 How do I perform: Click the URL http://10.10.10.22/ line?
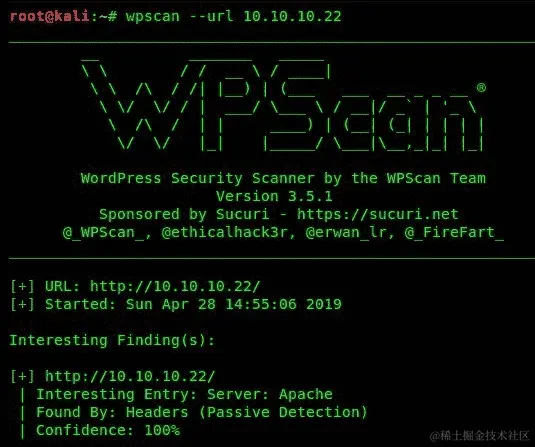pos(153,286)
